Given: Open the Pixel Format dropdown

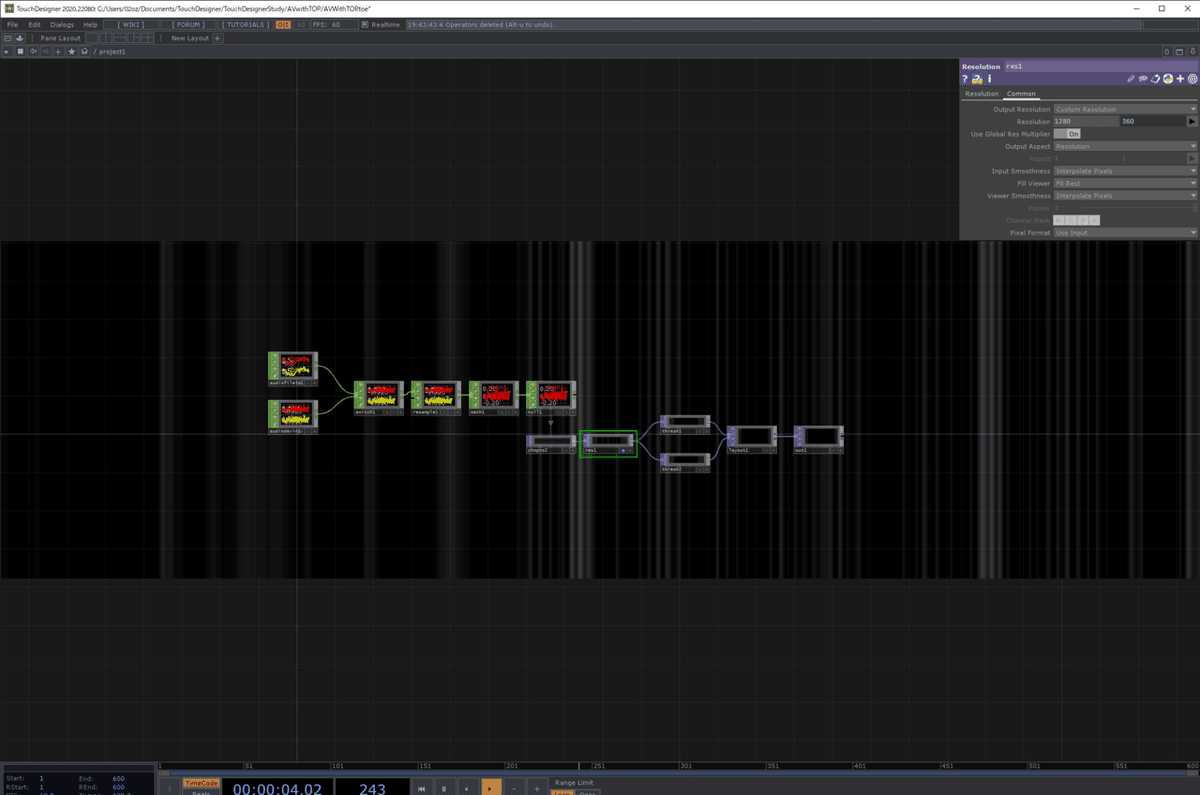Looking at the screenshot, I should [1125, 233].
